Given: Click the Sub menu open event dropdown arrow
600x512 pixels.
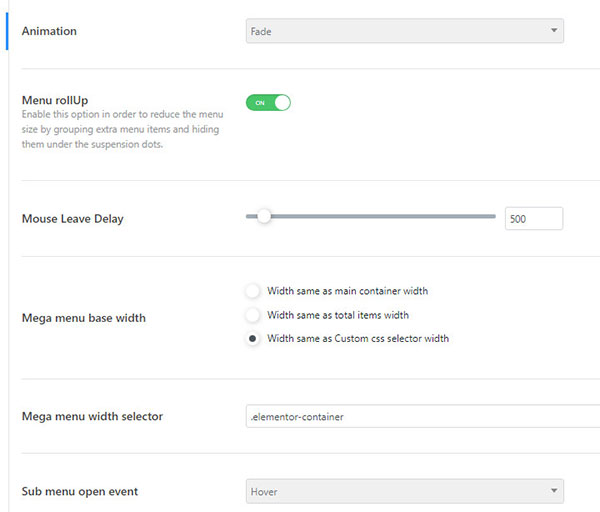Looking at the screenshot, I should (554, 491).
